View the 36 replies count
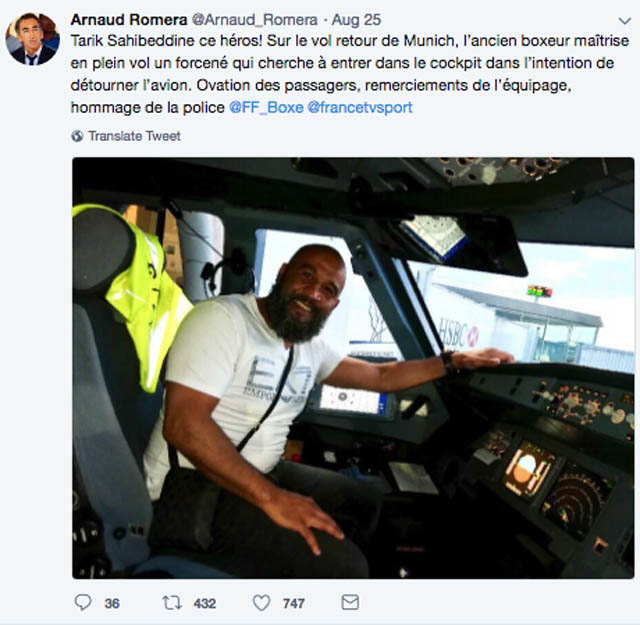640x625 pixels. (112, 603)
